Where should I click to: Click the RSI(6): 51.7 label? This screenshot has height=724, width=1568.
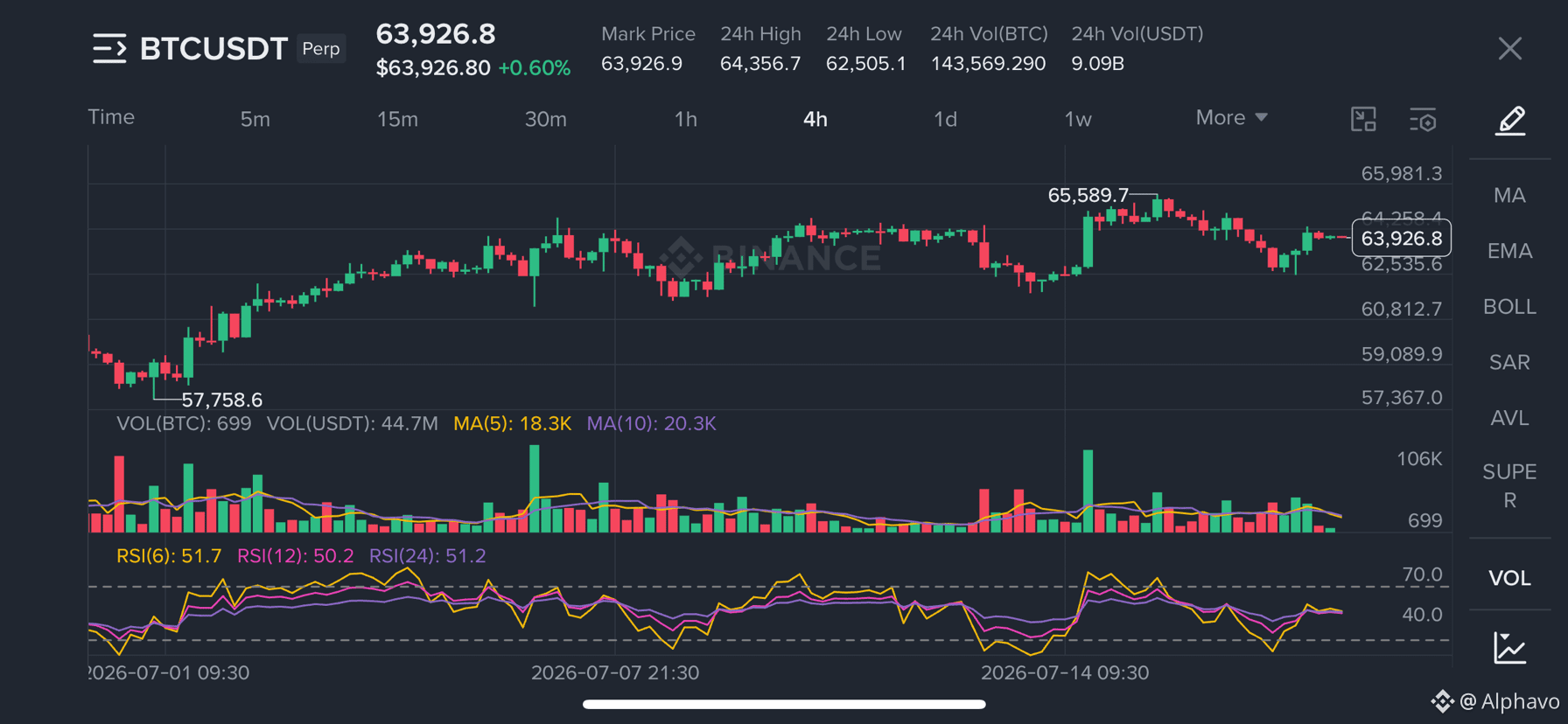pyautogui.click(x=169, y=556)
